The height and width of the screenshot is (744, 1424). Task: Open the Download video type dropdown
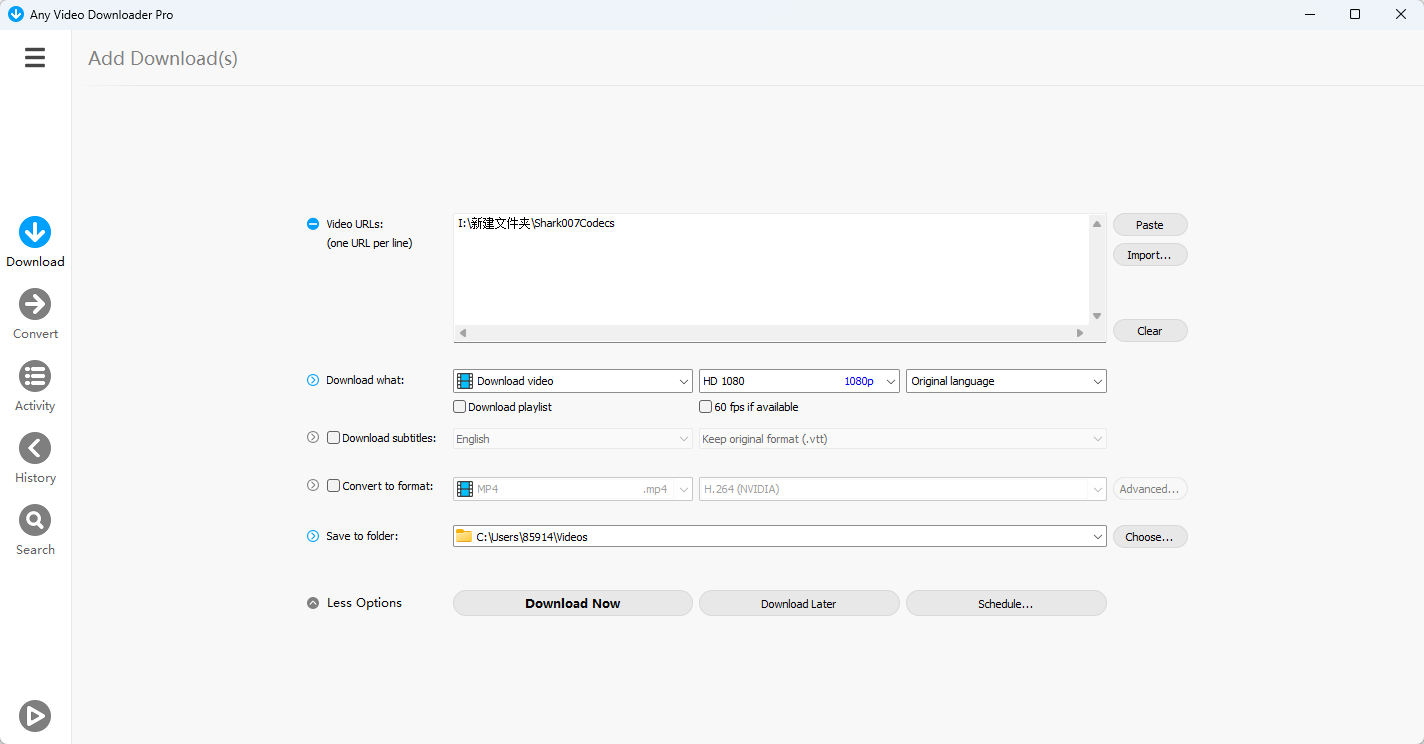(573, 381)
